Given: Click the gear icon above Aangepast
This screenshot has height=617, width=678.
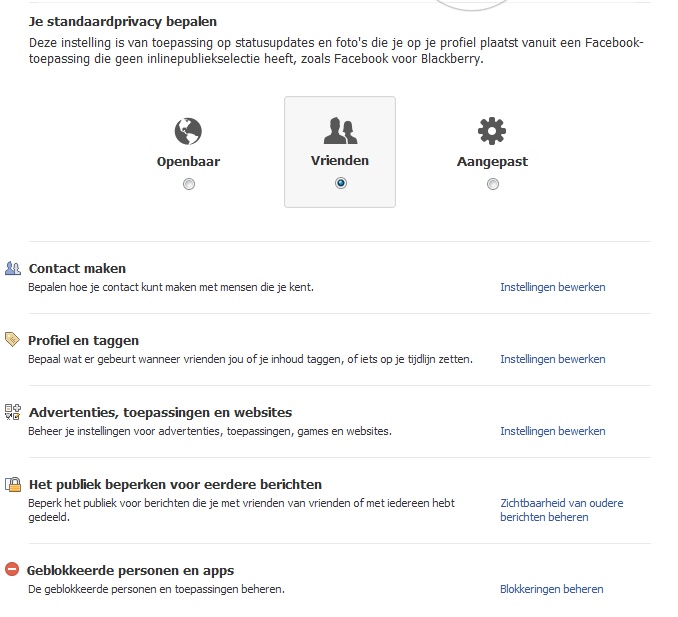Looking at the screenshot, I should coord(492,131).
